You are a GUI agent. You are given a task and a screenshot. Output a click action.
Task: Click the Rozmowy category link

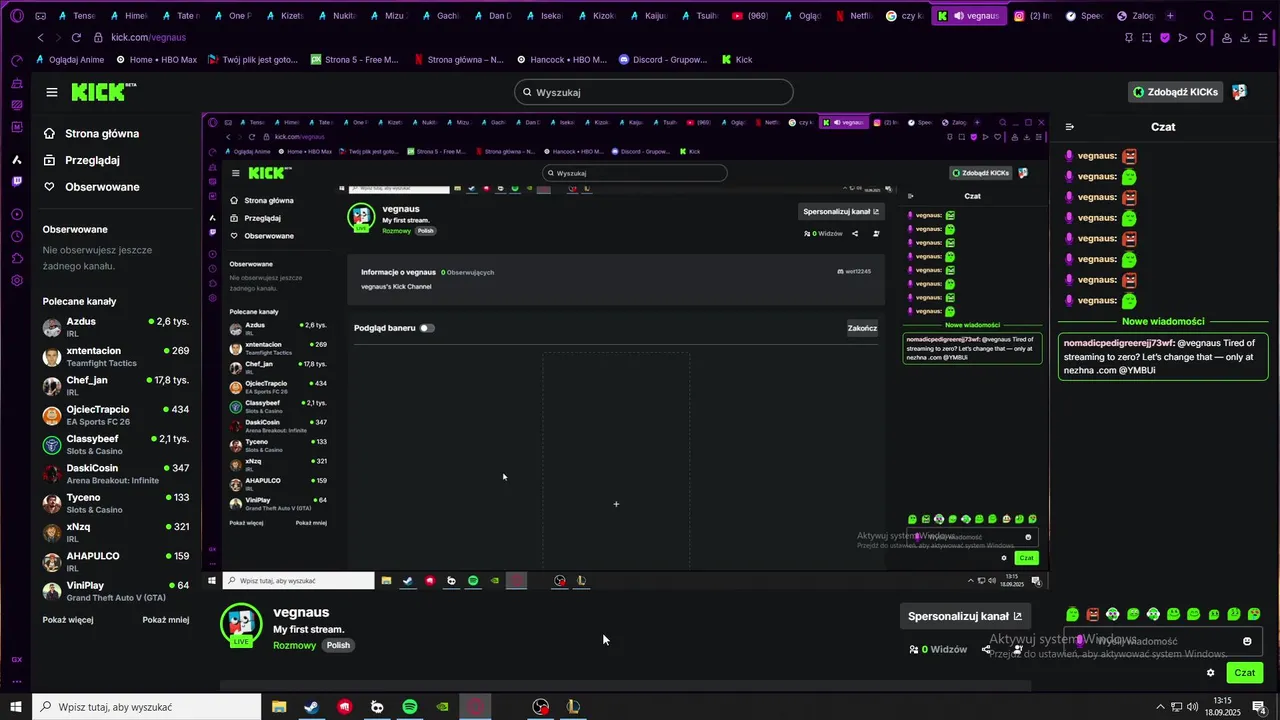[295, 646]
